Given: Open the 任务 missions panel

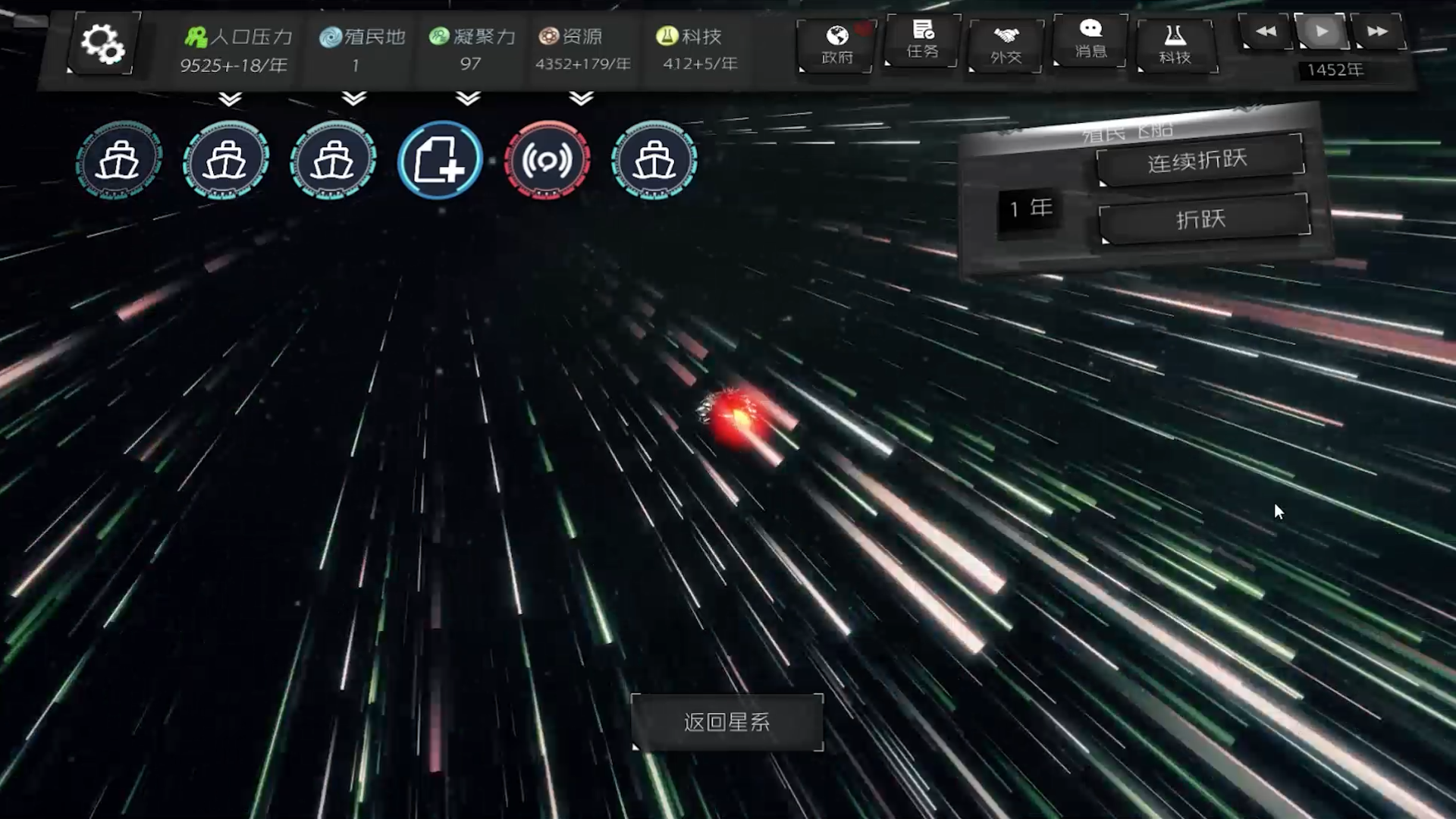Looking at the screenshot, I should click(922, 41).
